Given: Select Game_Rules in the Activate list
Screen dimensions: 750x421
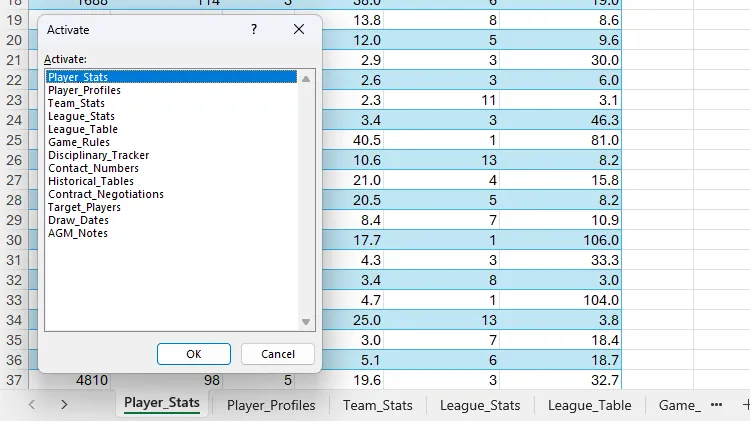Looking at the screenshot, I should point(78,142).
